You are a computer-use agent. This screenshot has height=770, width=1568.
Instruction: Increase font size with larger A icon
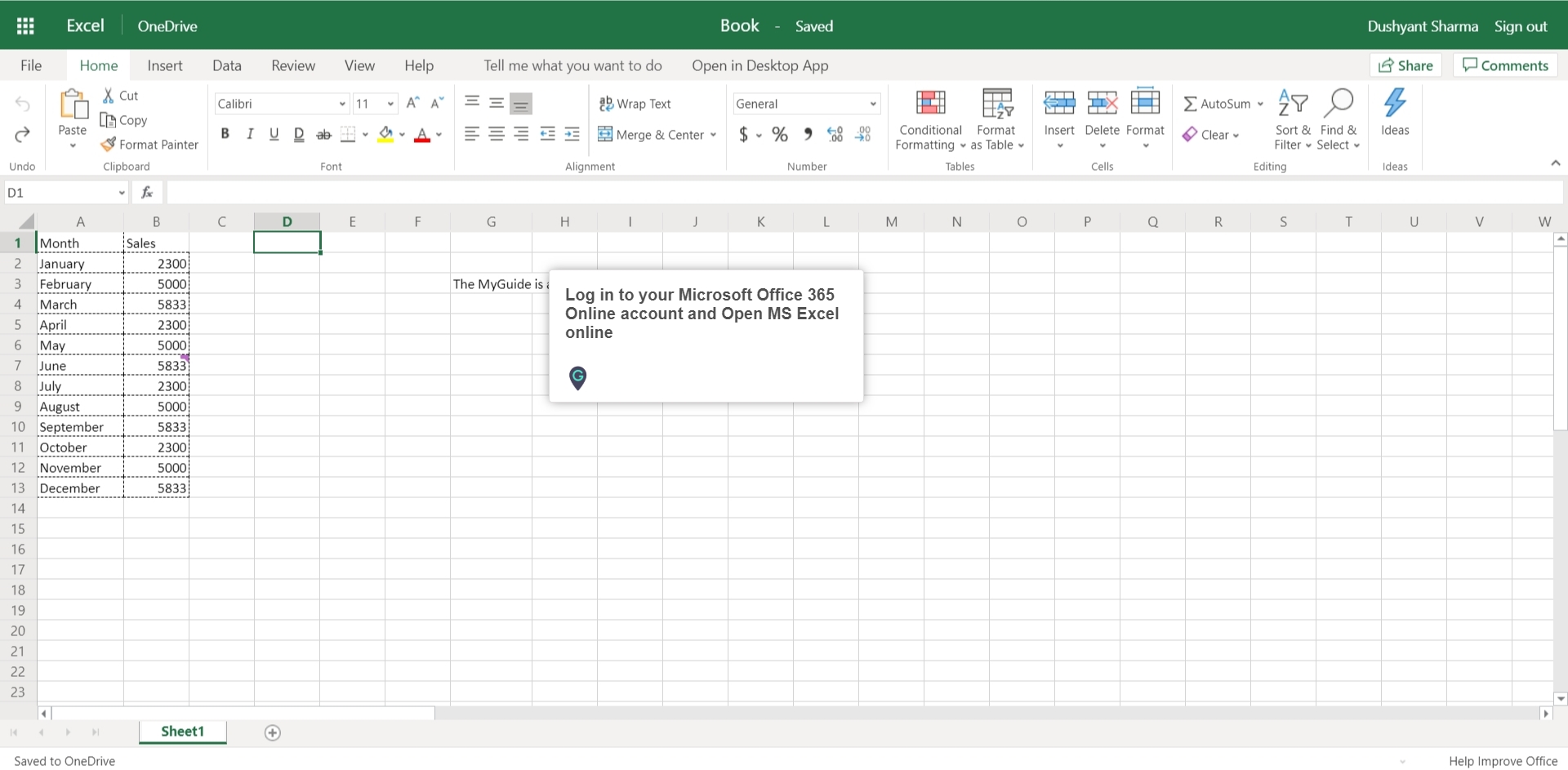[x=413, y=103]
